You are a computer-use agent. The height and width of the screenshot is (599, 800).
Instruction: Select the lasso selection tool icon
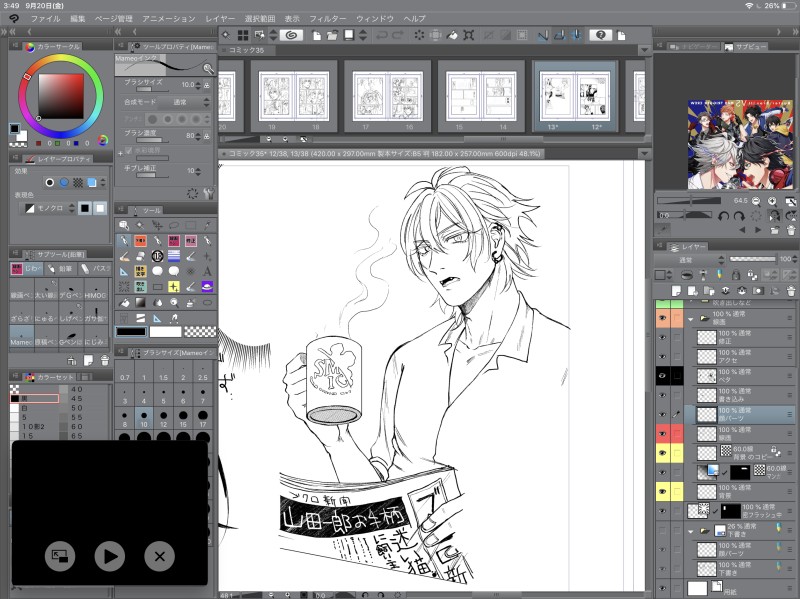(173, 225)
